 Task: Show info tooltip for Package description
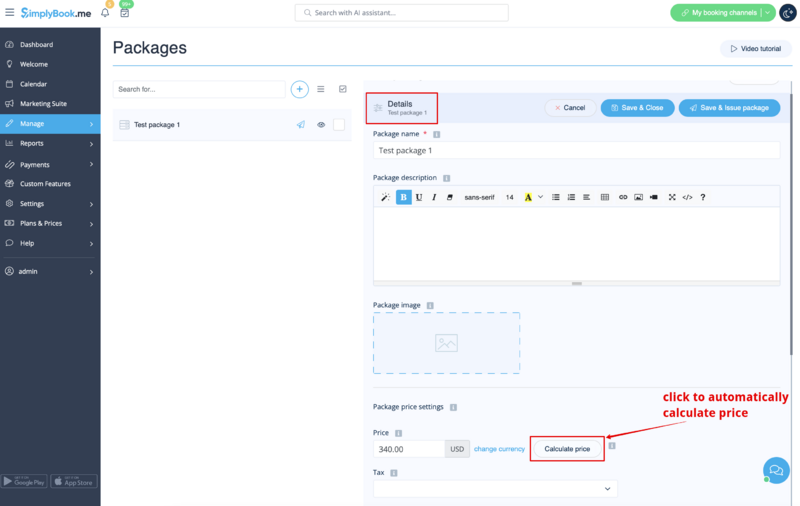click(446, 178)
